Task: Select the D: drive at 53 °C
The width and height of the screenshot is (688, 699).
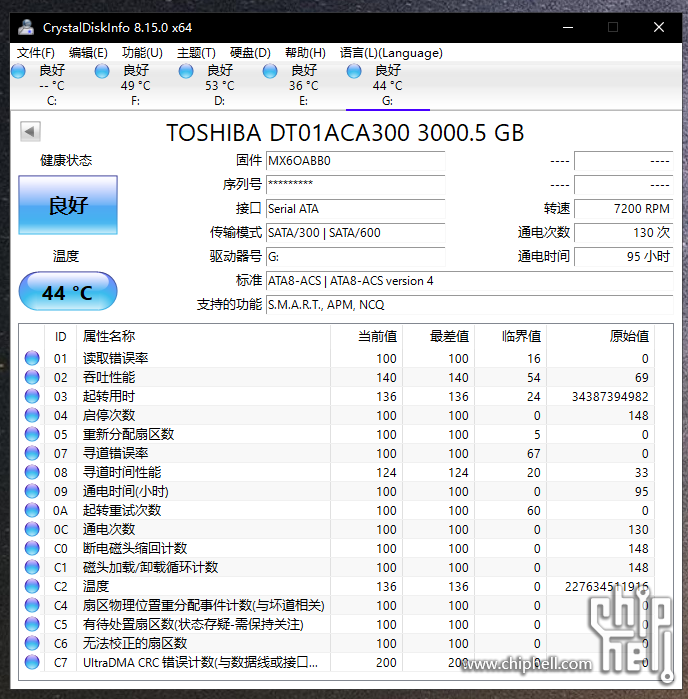Action: pyautogui.click(x=220, y=85)
